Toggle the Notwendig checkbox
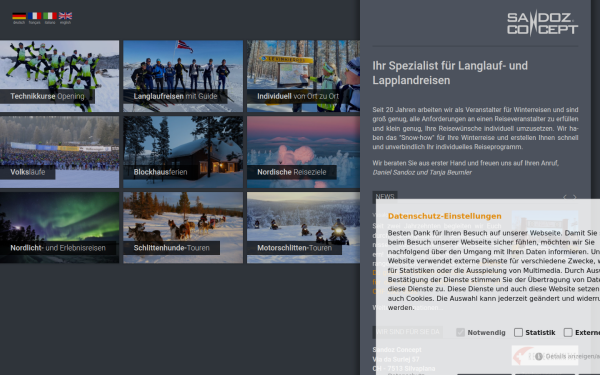Screen dimensions: 600x375 click(460, 333)
